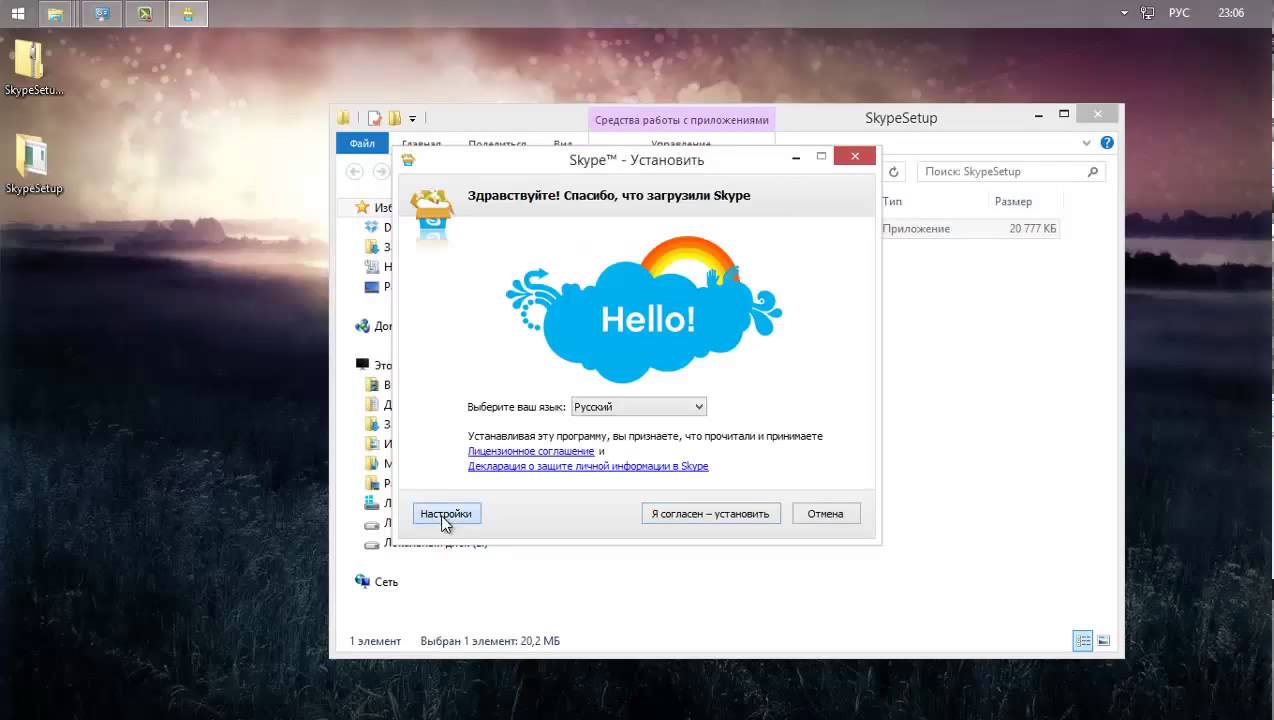
Task: Select SkypeSetup archive icon on desktop
Action: pyautogui.click(x=33, y=68)
